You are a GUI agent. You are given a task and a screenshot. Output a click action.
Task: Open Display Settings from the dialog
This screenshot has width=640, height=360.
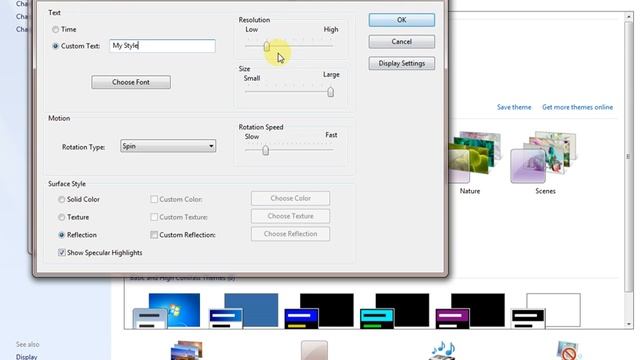pos(402,63)
